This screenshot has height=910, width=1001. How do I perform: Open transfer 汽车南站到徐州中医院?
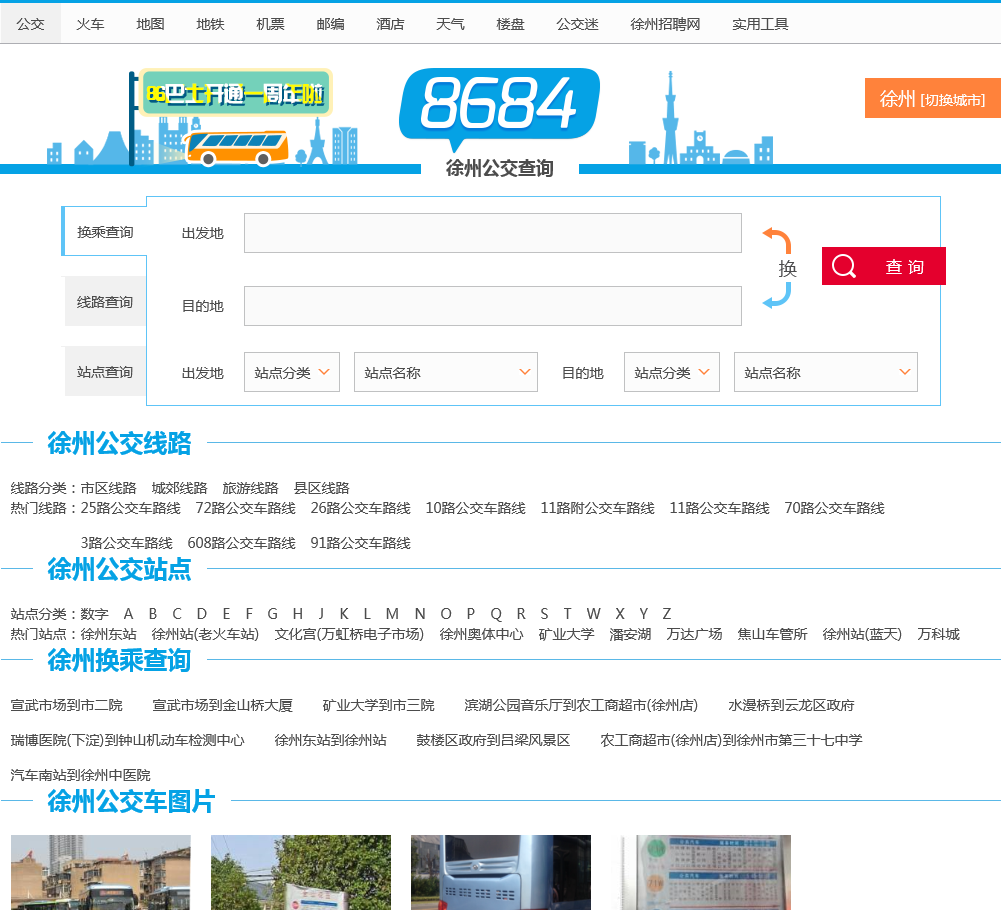(x=80, y=776)
